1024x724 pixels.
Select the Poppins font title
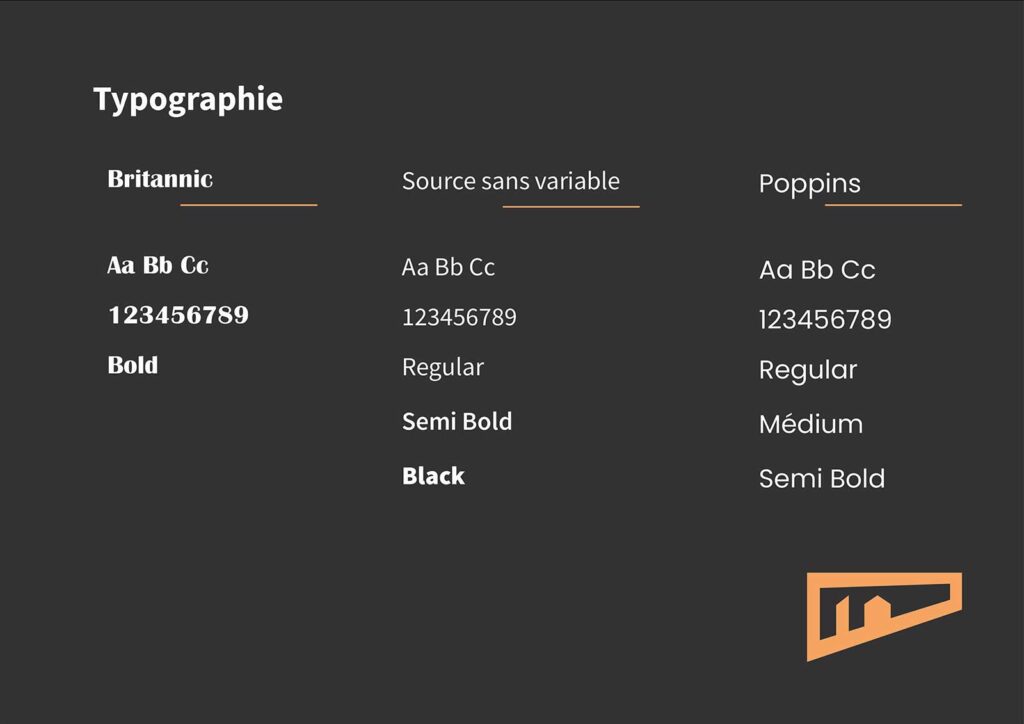(810, 185)
